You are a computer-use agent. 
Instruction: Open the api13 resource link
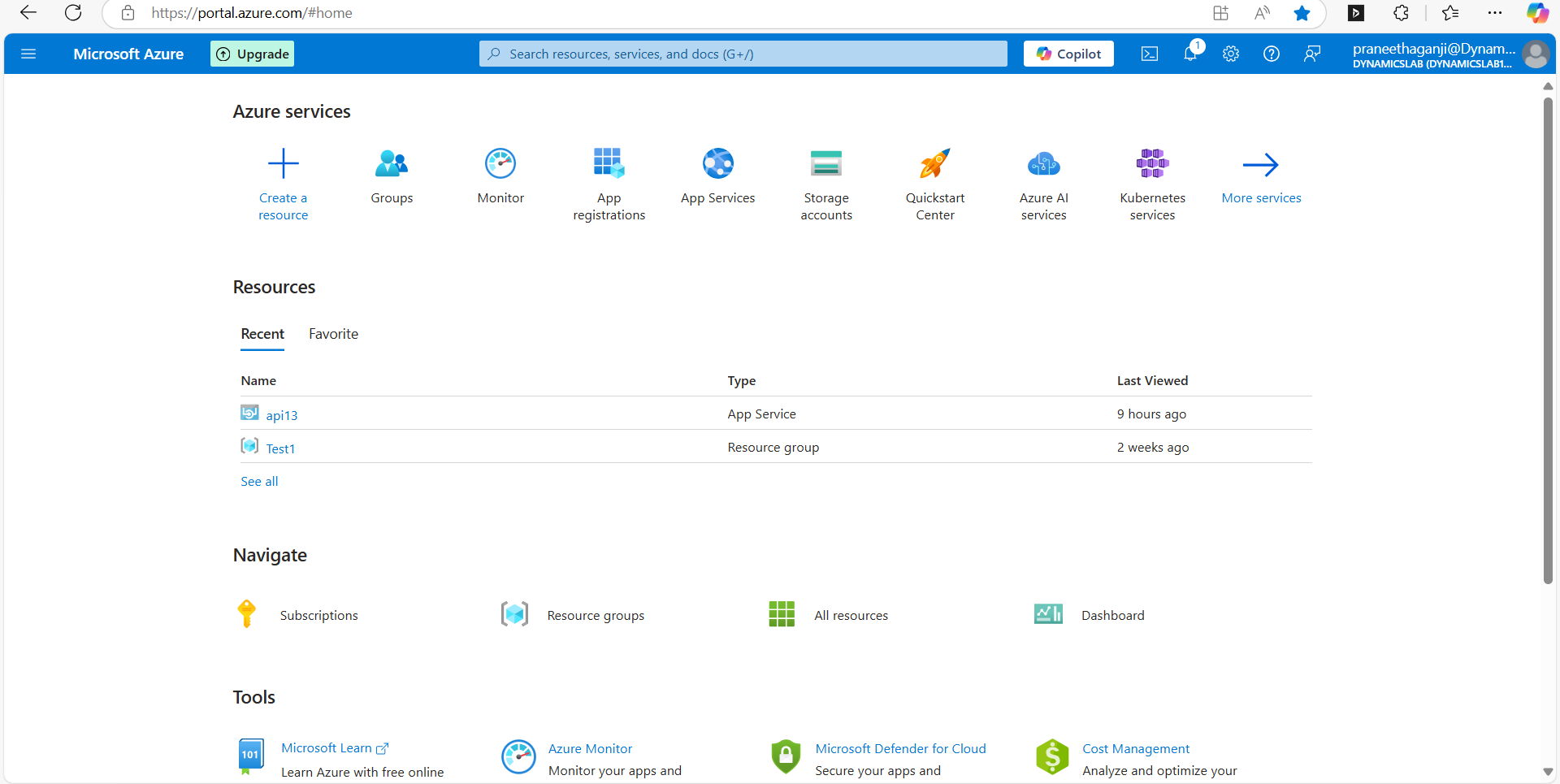(x=281, y=415)
